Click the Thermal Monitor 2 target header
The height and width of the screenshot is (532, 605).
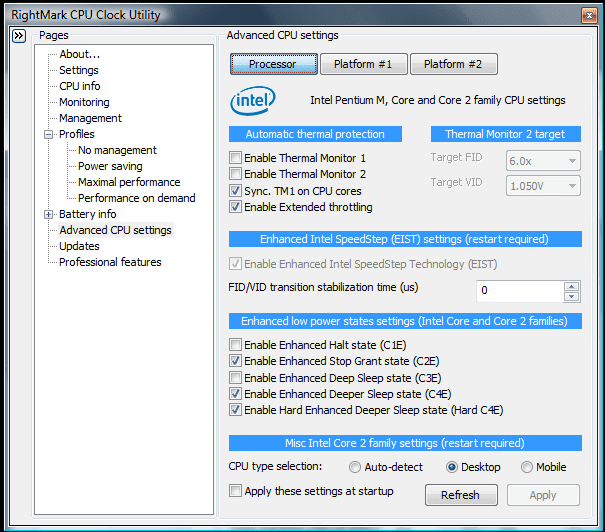pos(505,134)
